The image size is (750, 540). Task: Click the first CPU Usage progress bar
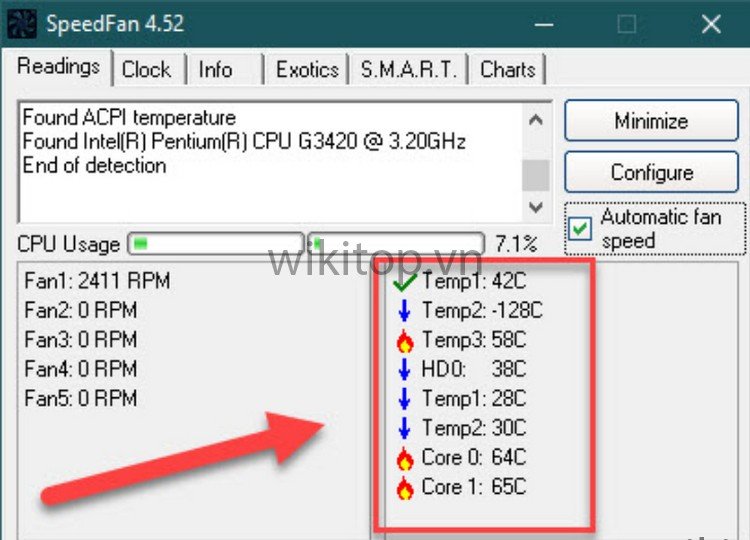214,243
